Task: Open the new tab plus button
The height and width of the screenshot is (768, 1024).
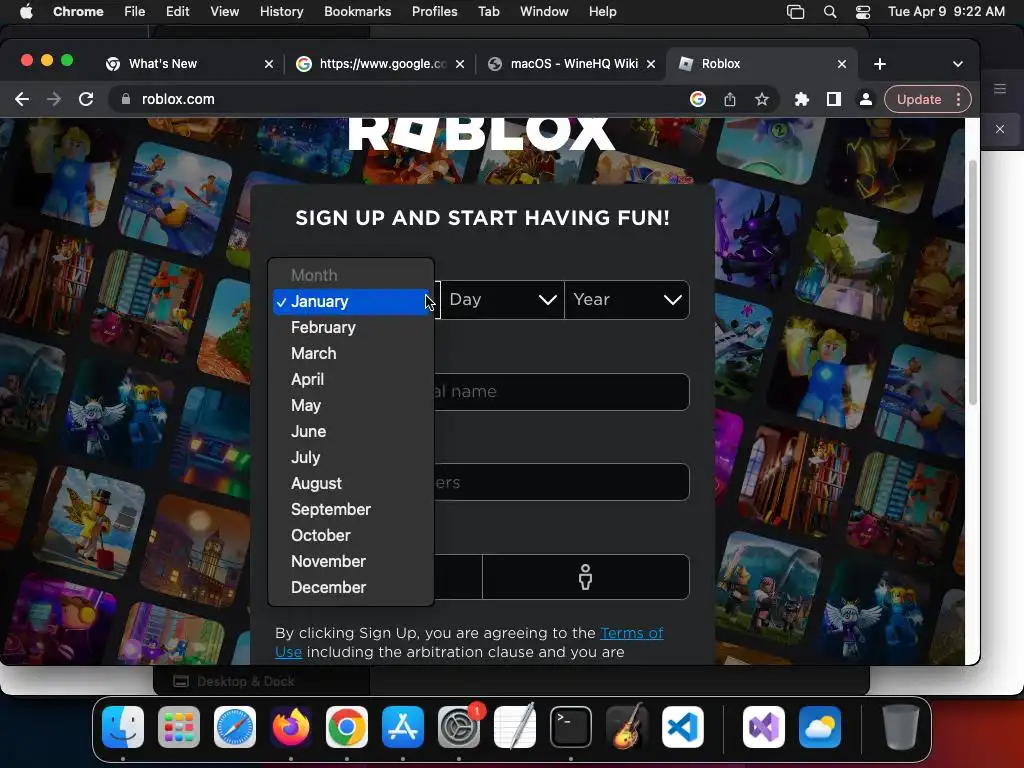Action: pyautogui.click(x=880, y=64)
